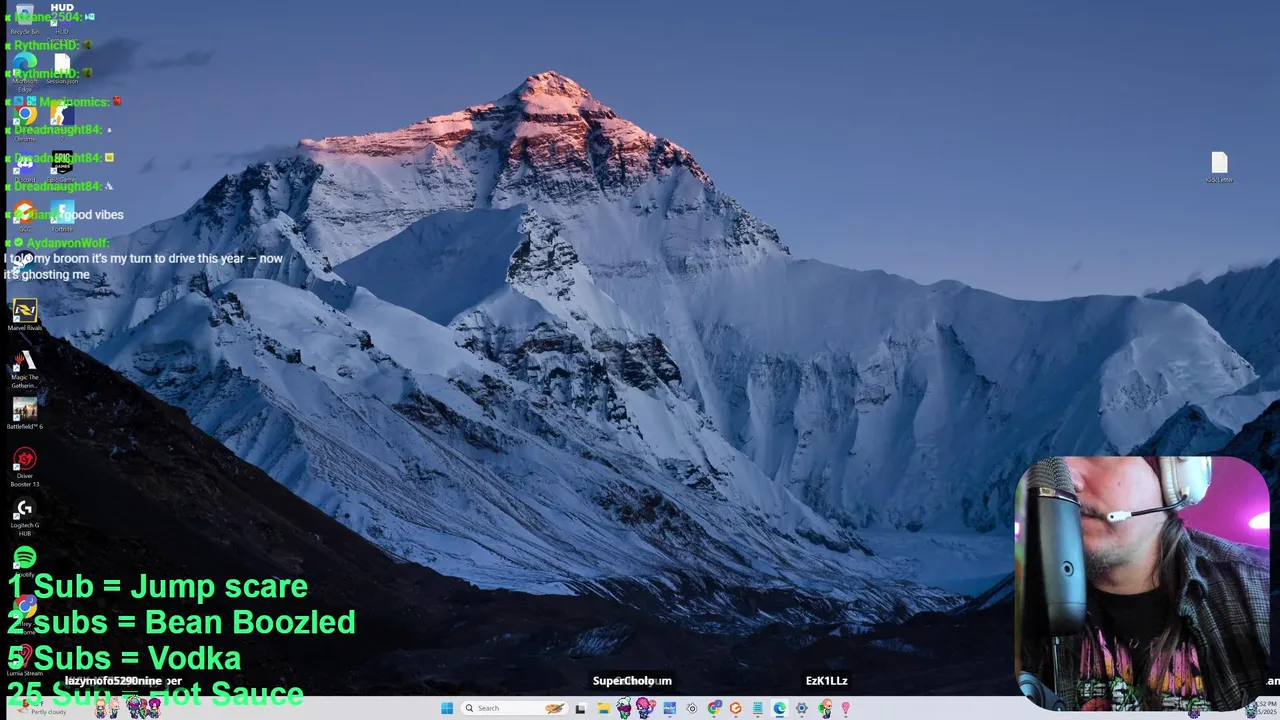Click the Dreadnaught84 chat username in the first Dreadnaught84 message
1280x720 pixels.
[x=58, y=130]
